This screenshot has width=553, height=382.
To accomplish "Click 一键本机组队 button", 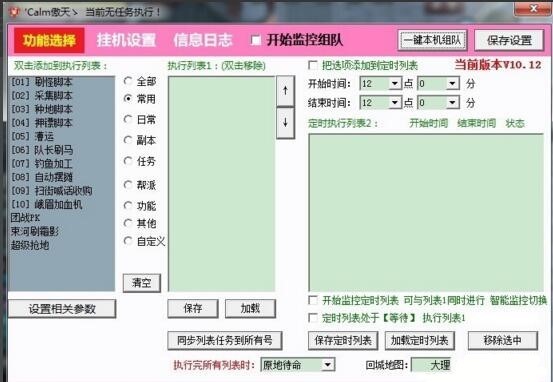I will click(432, 40).
